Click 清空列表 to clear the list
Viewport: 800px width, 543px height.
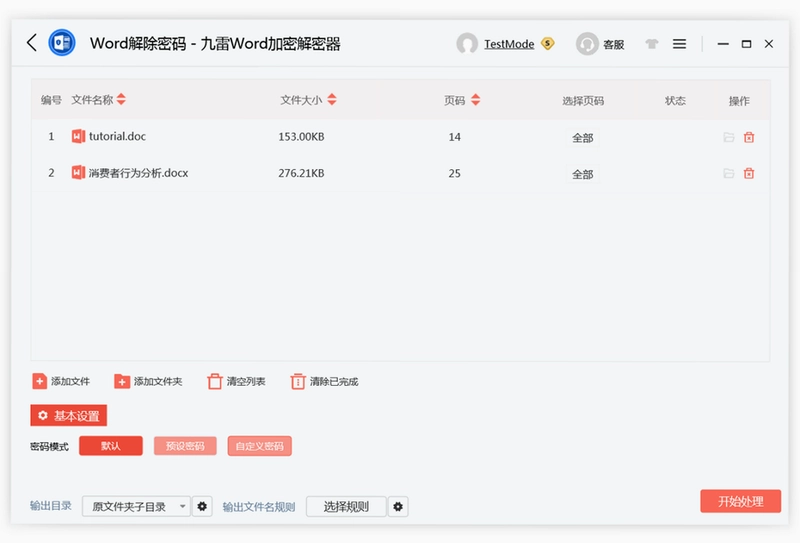point(236,381)
